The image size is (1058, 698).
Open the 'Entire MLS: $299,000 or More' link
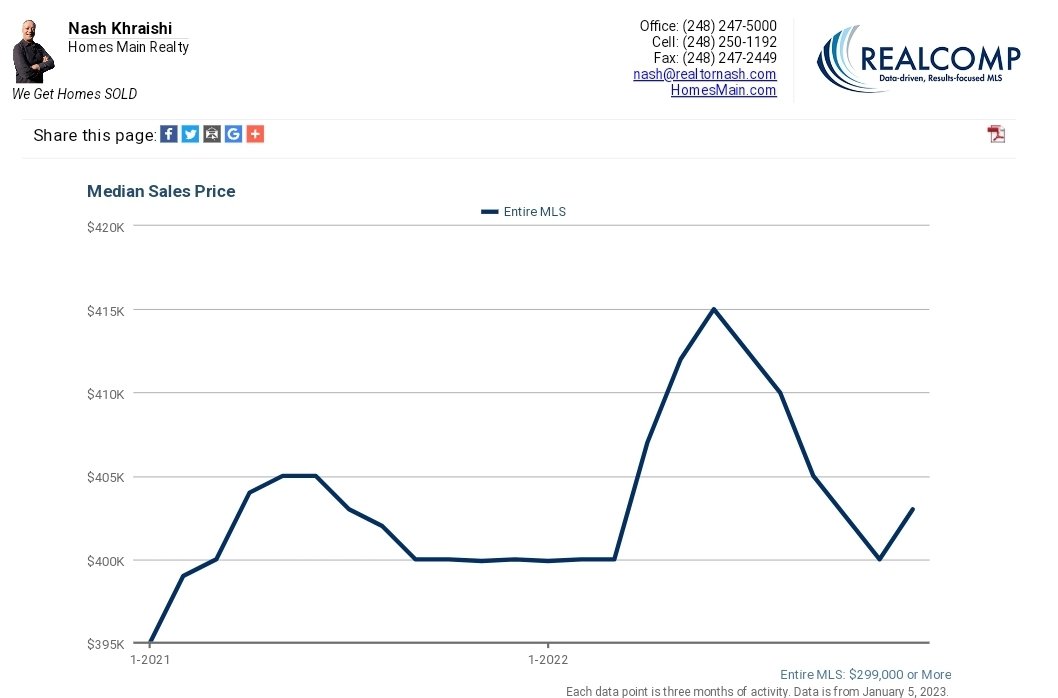[865, 675]
